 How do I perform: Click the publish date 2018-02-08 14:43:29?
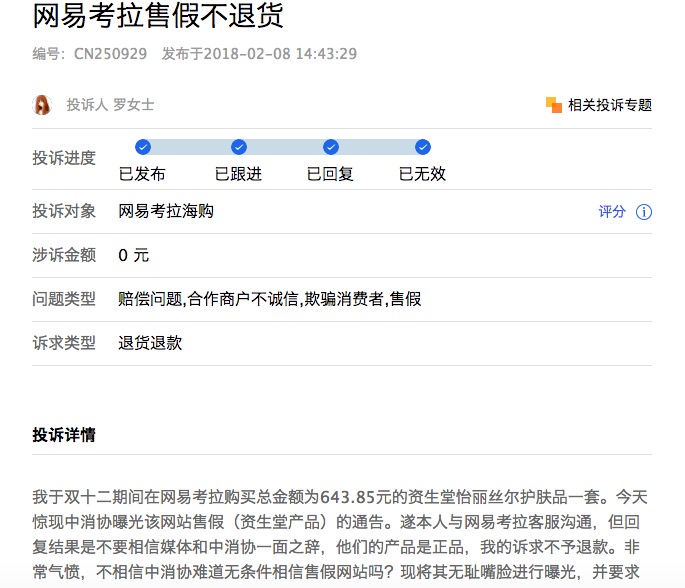pyautogui.click(x=280, y=54)
